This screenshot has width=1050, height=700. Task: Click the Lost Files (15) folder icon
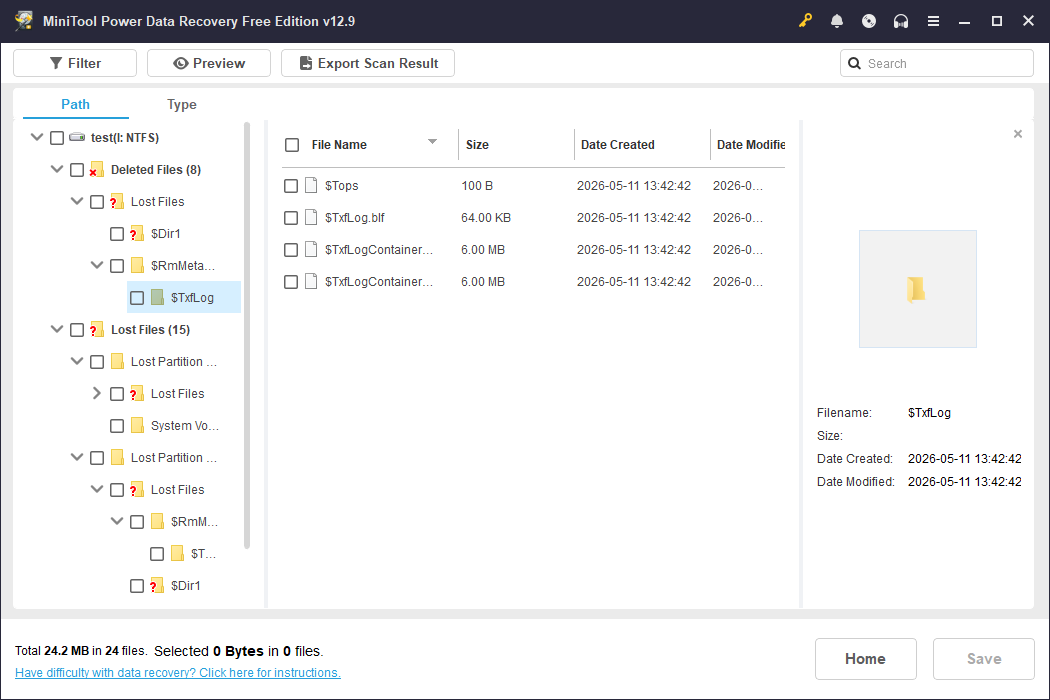(x=96, y=330)
